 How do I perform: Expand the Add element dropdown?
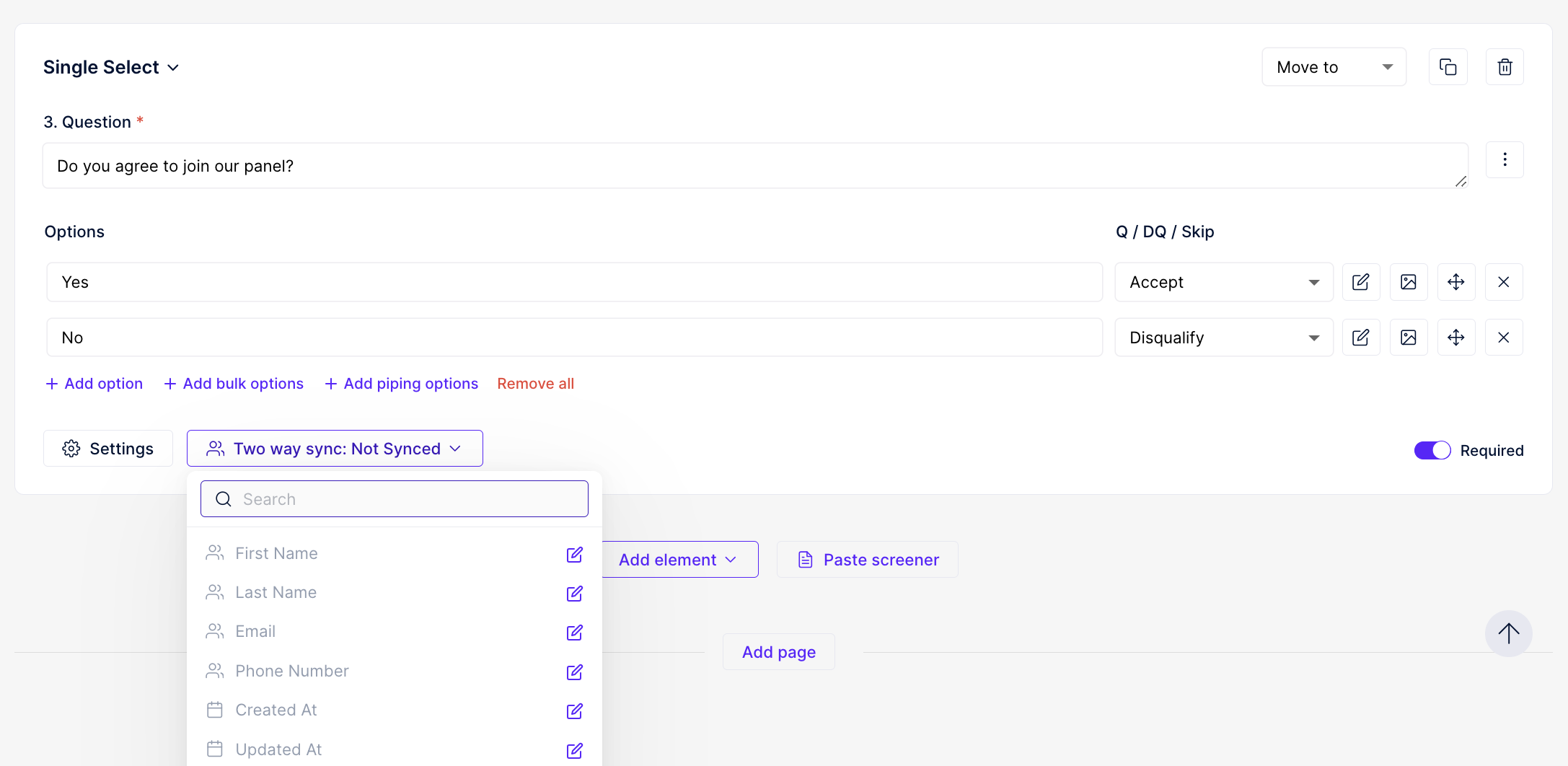pyautogui.click(x=679, y=560)
